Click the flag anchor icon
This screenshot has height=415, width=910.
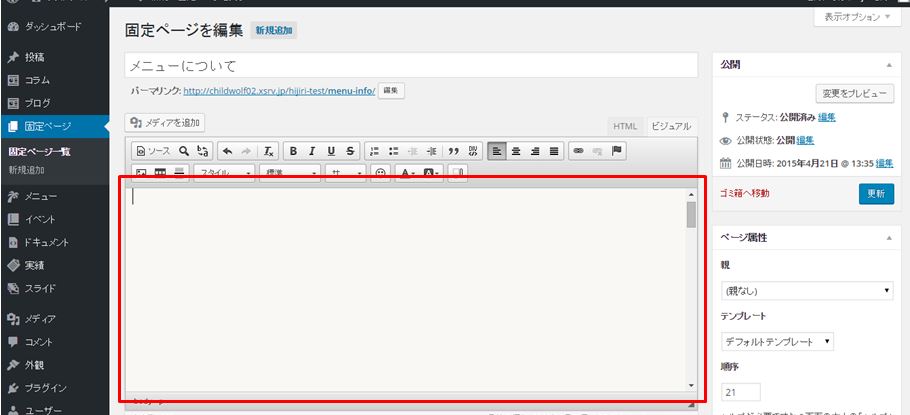tap(617, 151)
